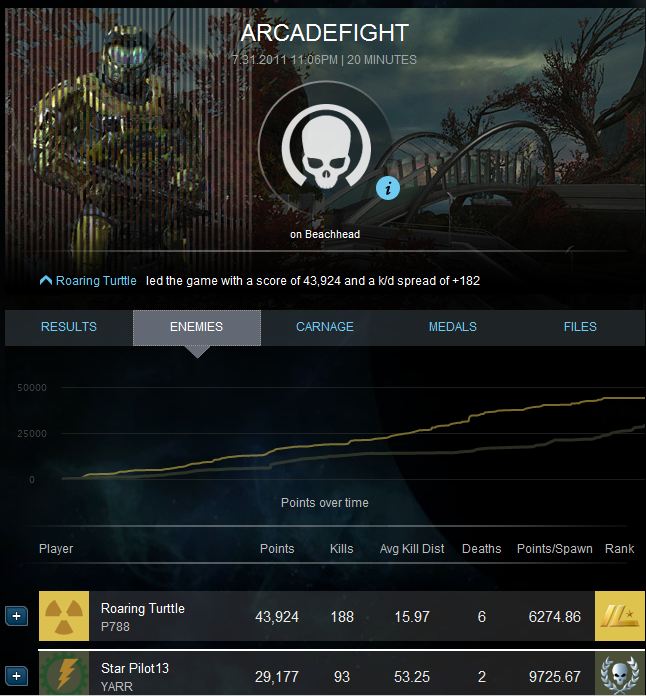Expand Roaring Turttle's row with plus button
Screen dimensions: 646x696
point(16,616)
